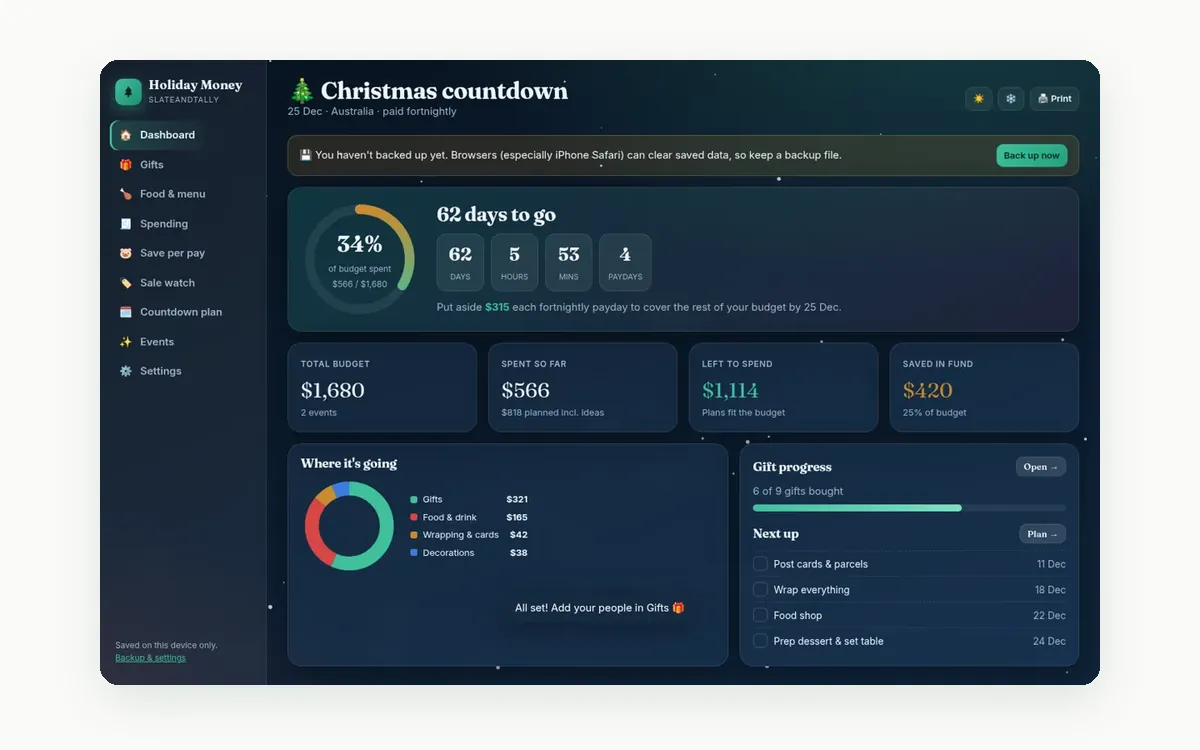
Task: Switch theme with the sun icon button
Action: coord(978,98)
